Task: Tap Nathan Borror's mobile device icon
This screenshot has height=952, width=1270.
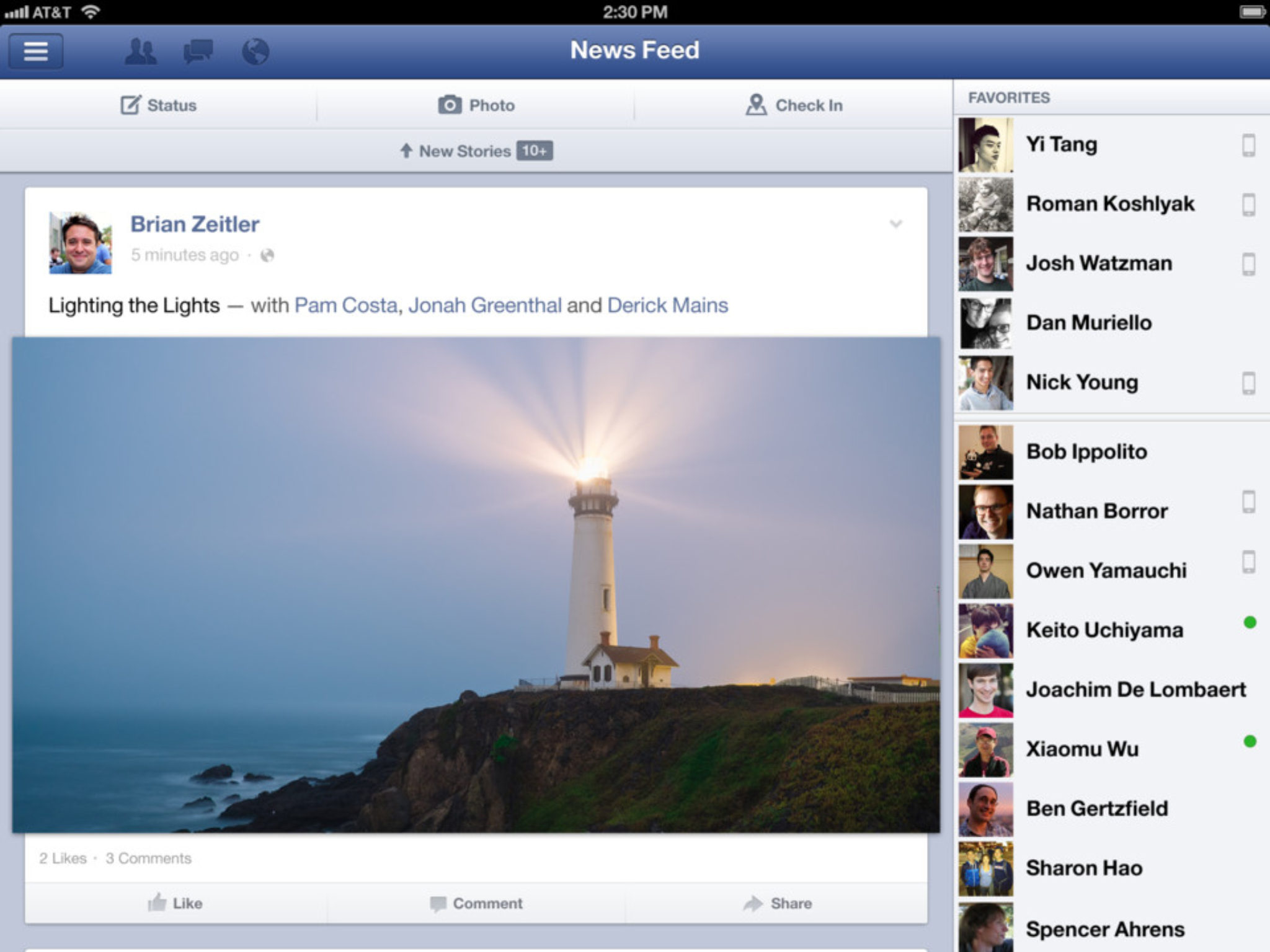Action: pos(1249,502)
